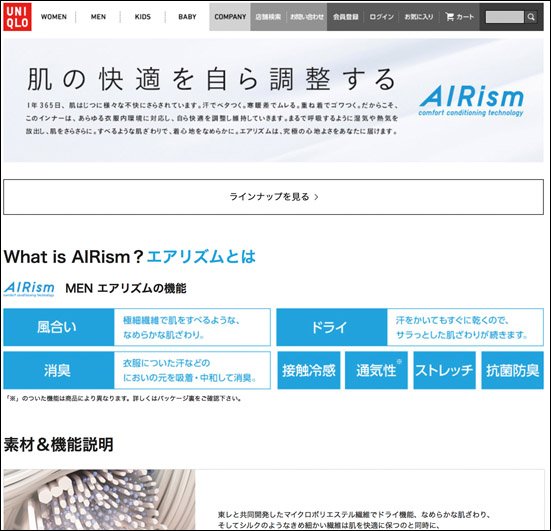
Task: Select the COMPANY tab
Action: (230, 17)
